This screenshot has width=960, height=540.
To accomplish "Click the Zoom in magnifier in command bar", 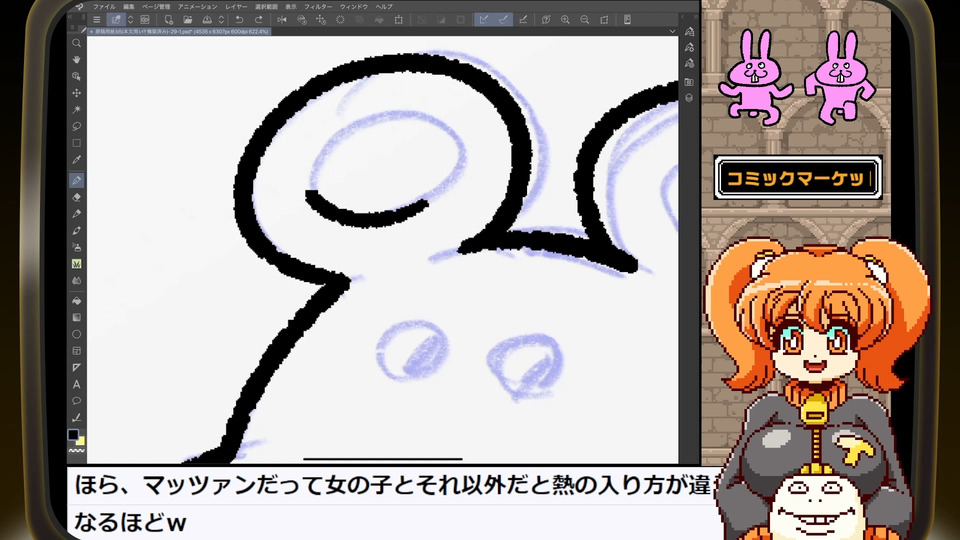I will 565,20.
